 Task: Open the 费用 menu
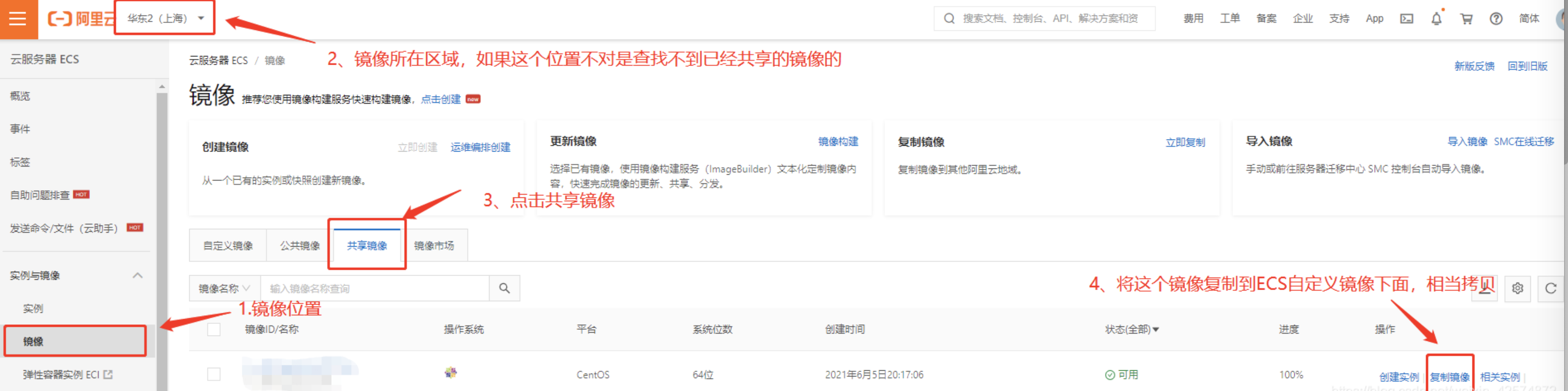(x=1193, y=18)
